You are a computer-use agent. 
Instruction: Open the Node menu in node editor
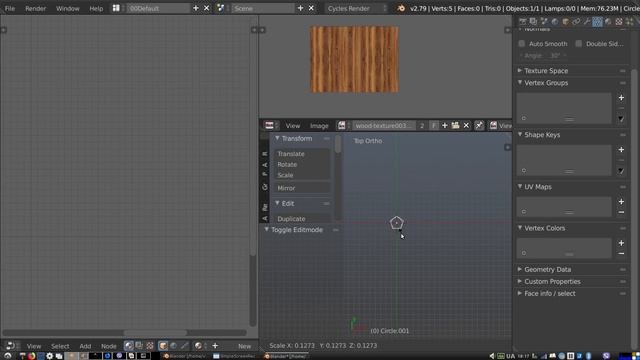(109, 346)
